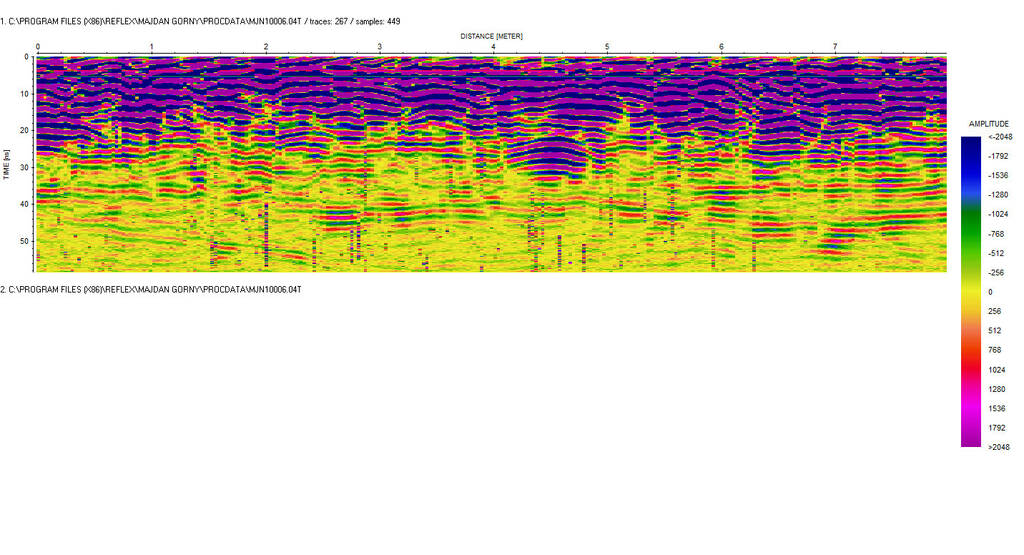
Task: Pick the purple >2048 amplitude color band
Action: click(x=971, y=441)
